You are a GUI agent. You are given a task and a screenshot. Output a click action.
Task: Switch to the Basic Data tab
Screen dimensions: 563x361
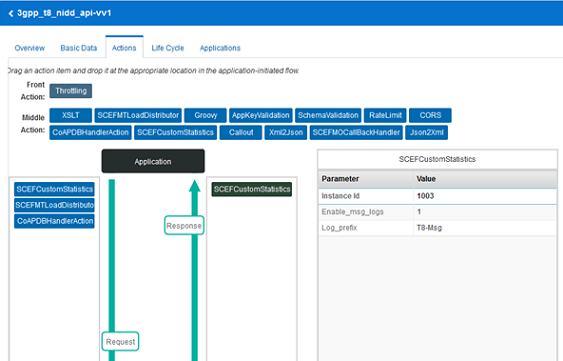click(x=79, y=48)
